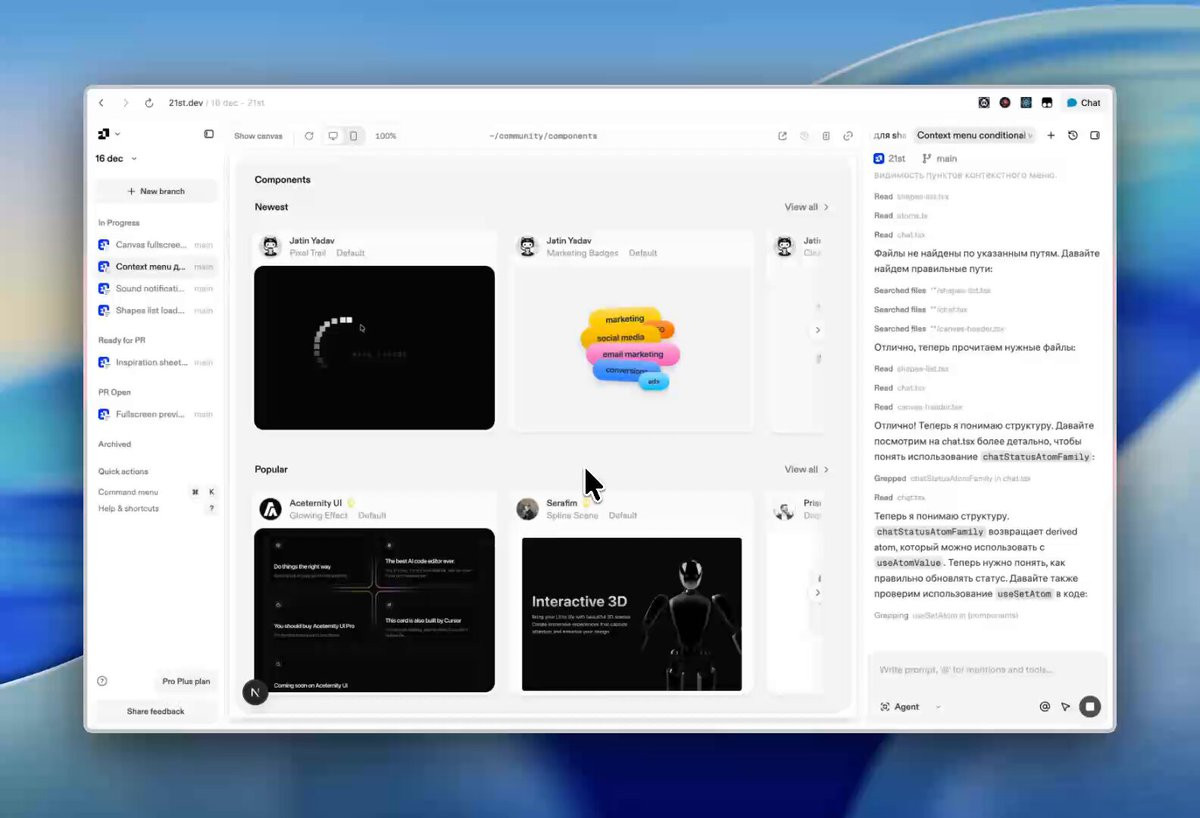Open the Inspiration sheet... branch
Image resolution: width=1200 pixels, height=818 pixels.
coord(156,363)
